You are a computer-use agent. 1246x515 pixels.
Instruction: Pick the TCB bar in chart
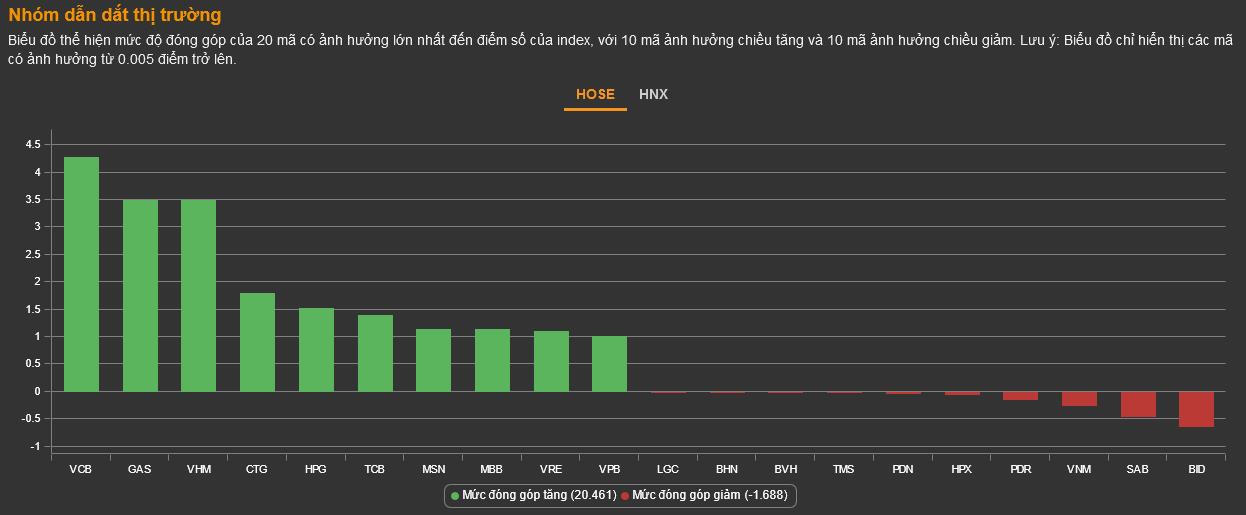click(x=375, y=353)
